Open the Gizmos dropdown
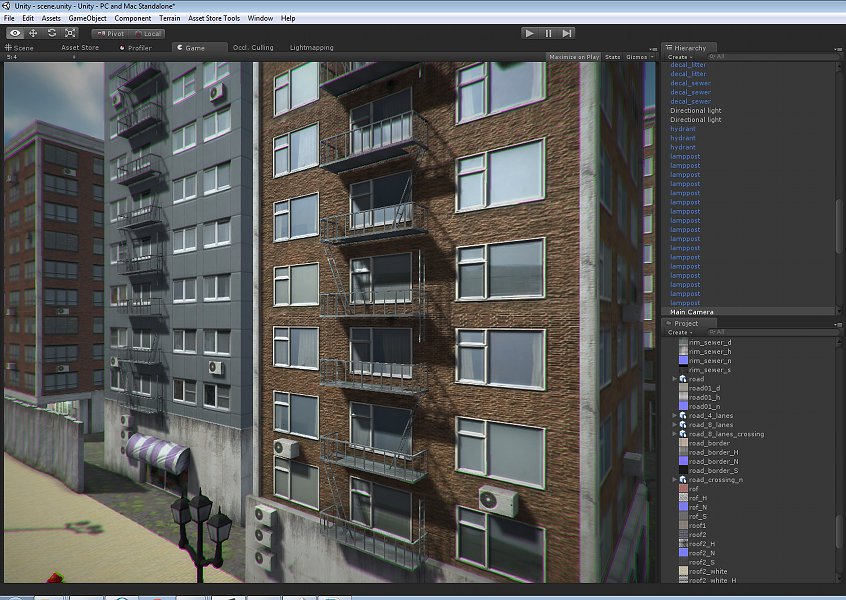The image size is (846, 600). click(639, 57)
